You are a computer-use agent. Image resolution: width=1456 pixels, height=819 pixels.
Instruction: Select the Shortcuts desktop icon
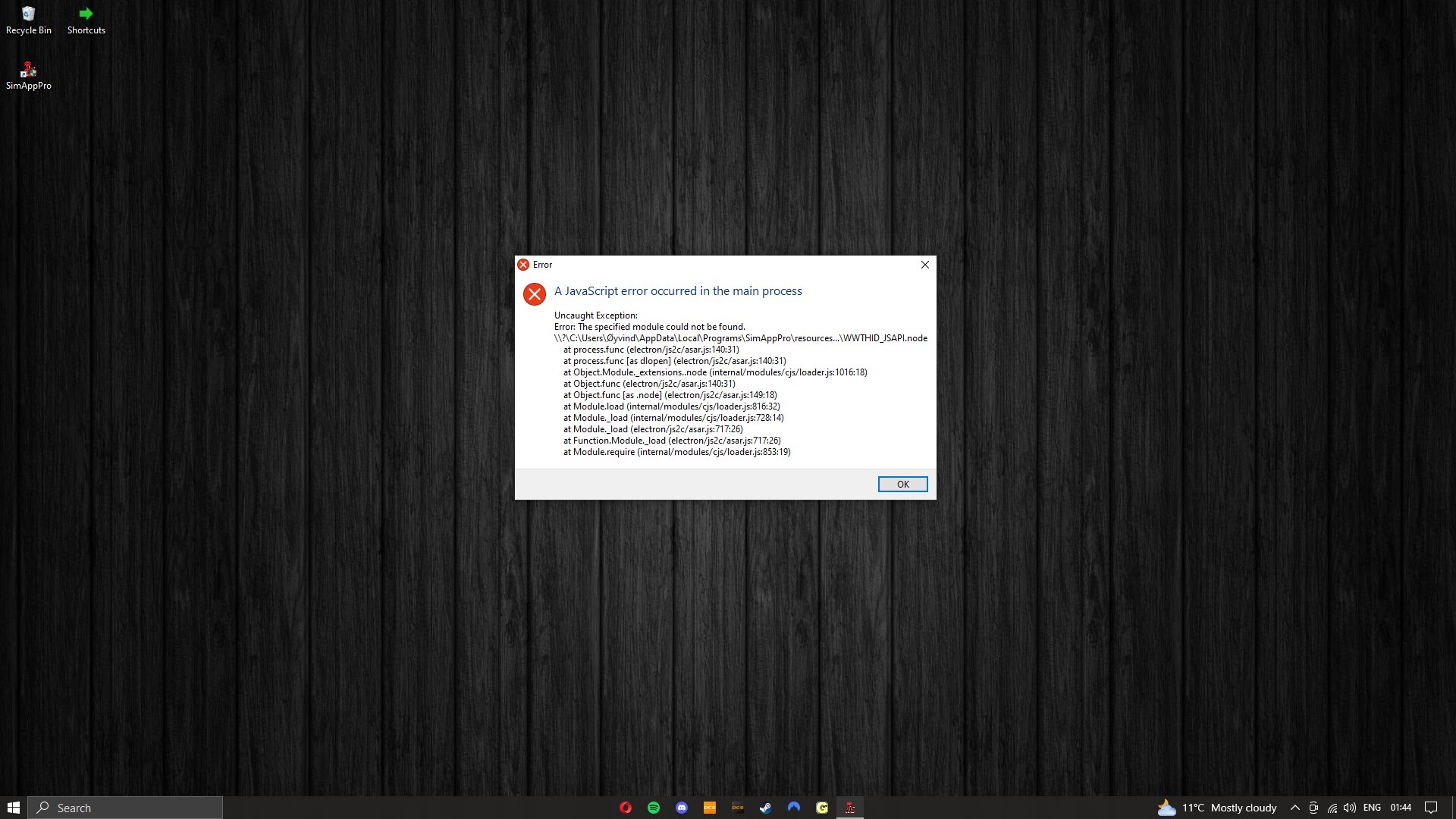[86, 20]
